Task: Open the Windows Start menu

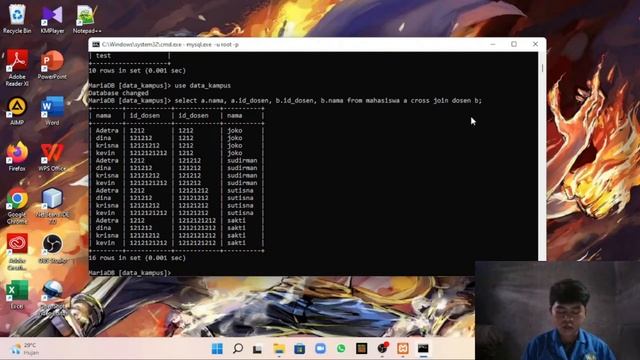Action: coord(217,349)
